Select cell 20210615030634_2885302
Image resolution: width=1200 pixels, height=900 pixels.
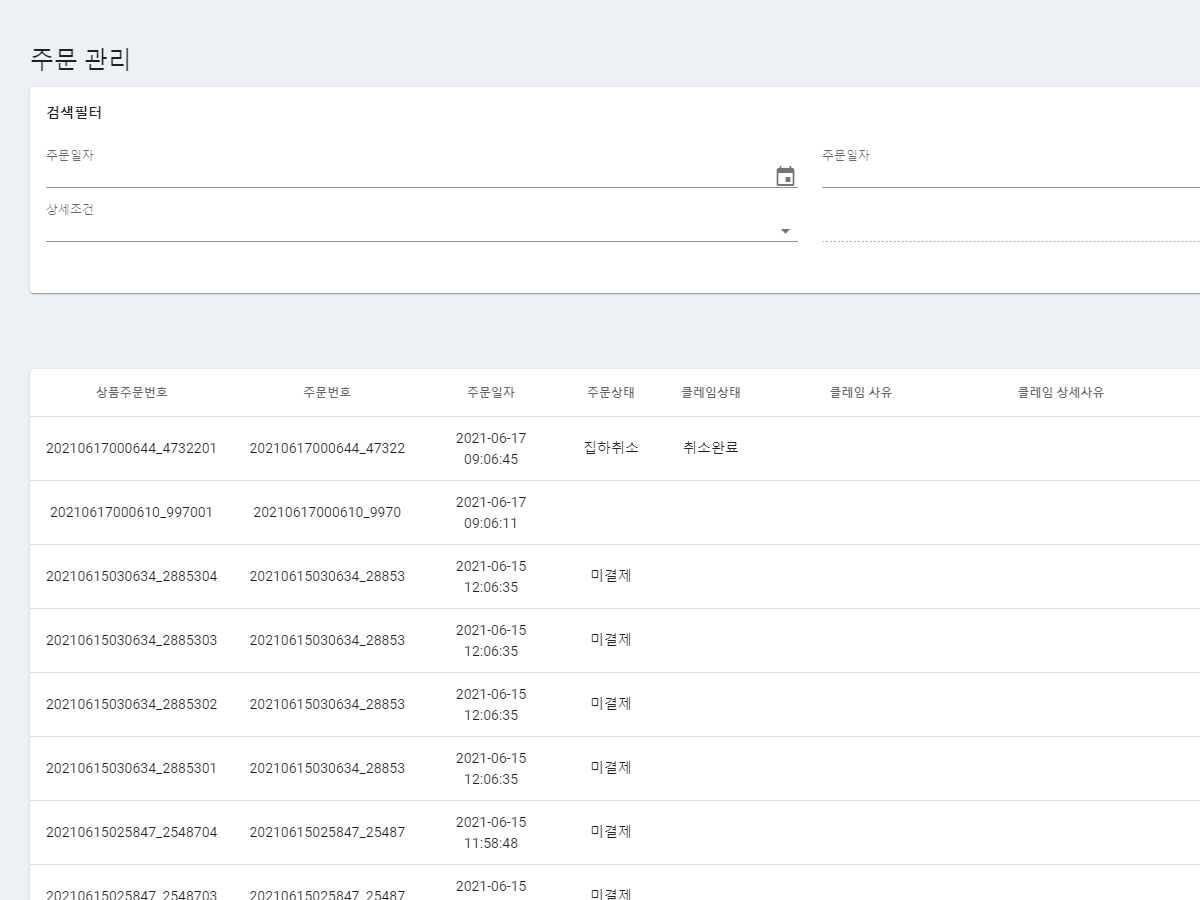coord(132,704)
